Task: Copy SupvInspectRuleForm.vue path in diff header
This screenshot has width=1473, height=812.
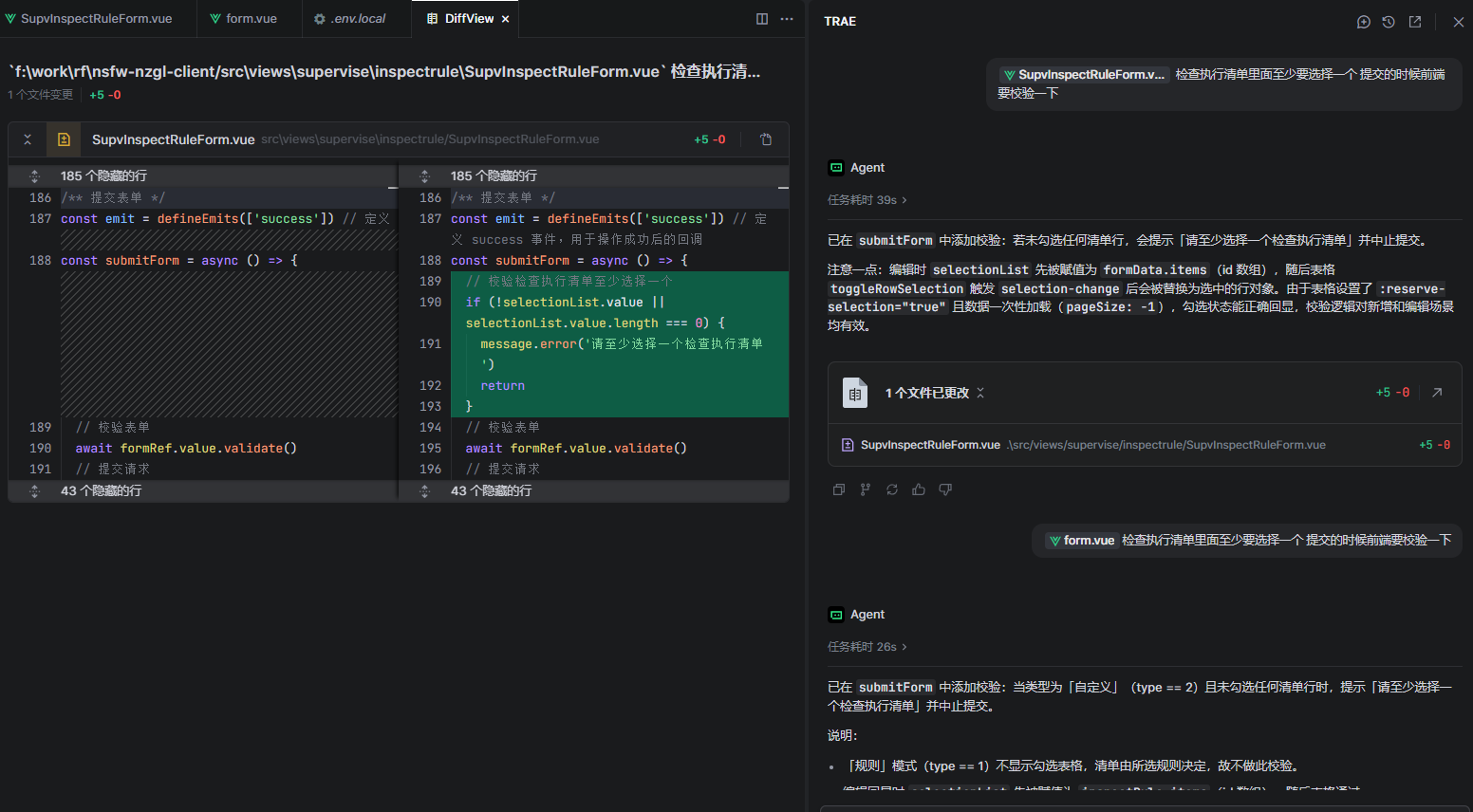Action: [766, 139]
